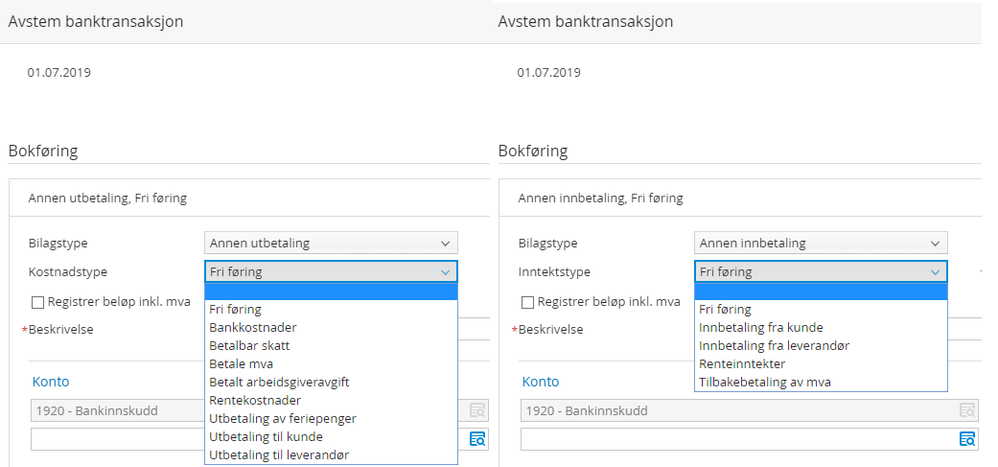Click greyed lookup icon on Bankinnskudd field, utbetaling form
998x467 pixels.
478,410
